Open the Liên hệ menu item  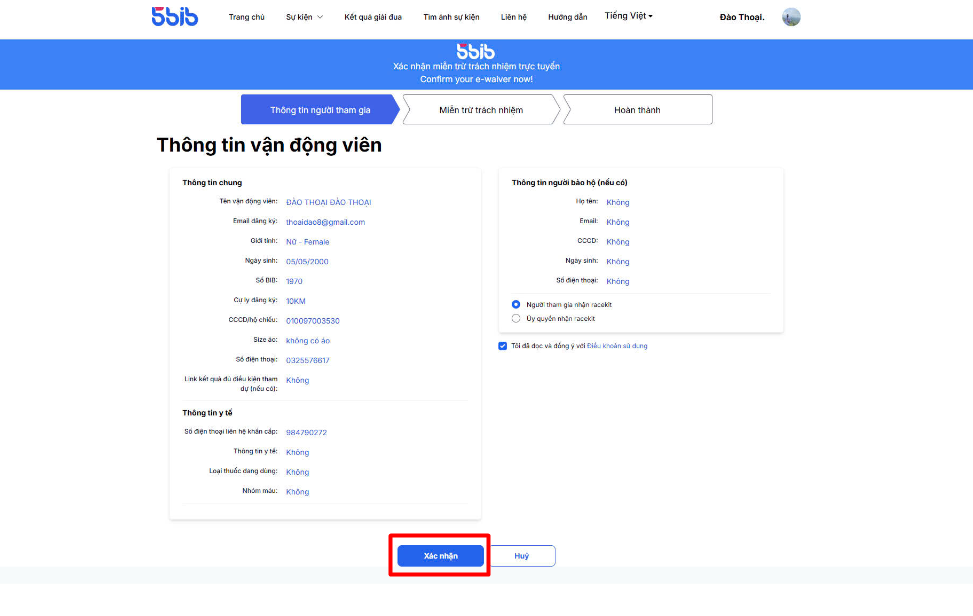coord(514,17)
